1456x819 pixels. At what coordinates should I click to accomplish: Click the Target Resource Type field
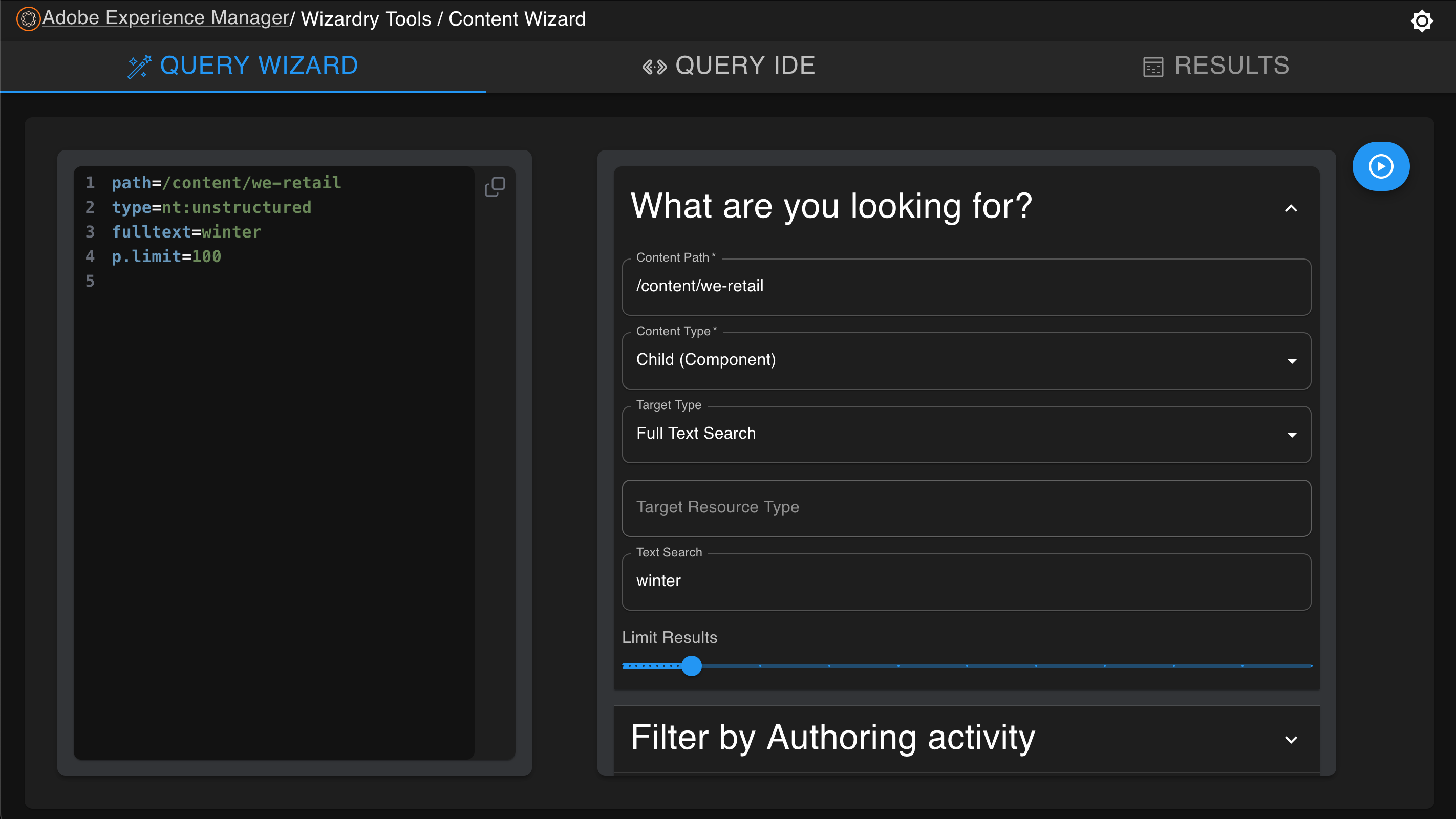click(966, 508)
